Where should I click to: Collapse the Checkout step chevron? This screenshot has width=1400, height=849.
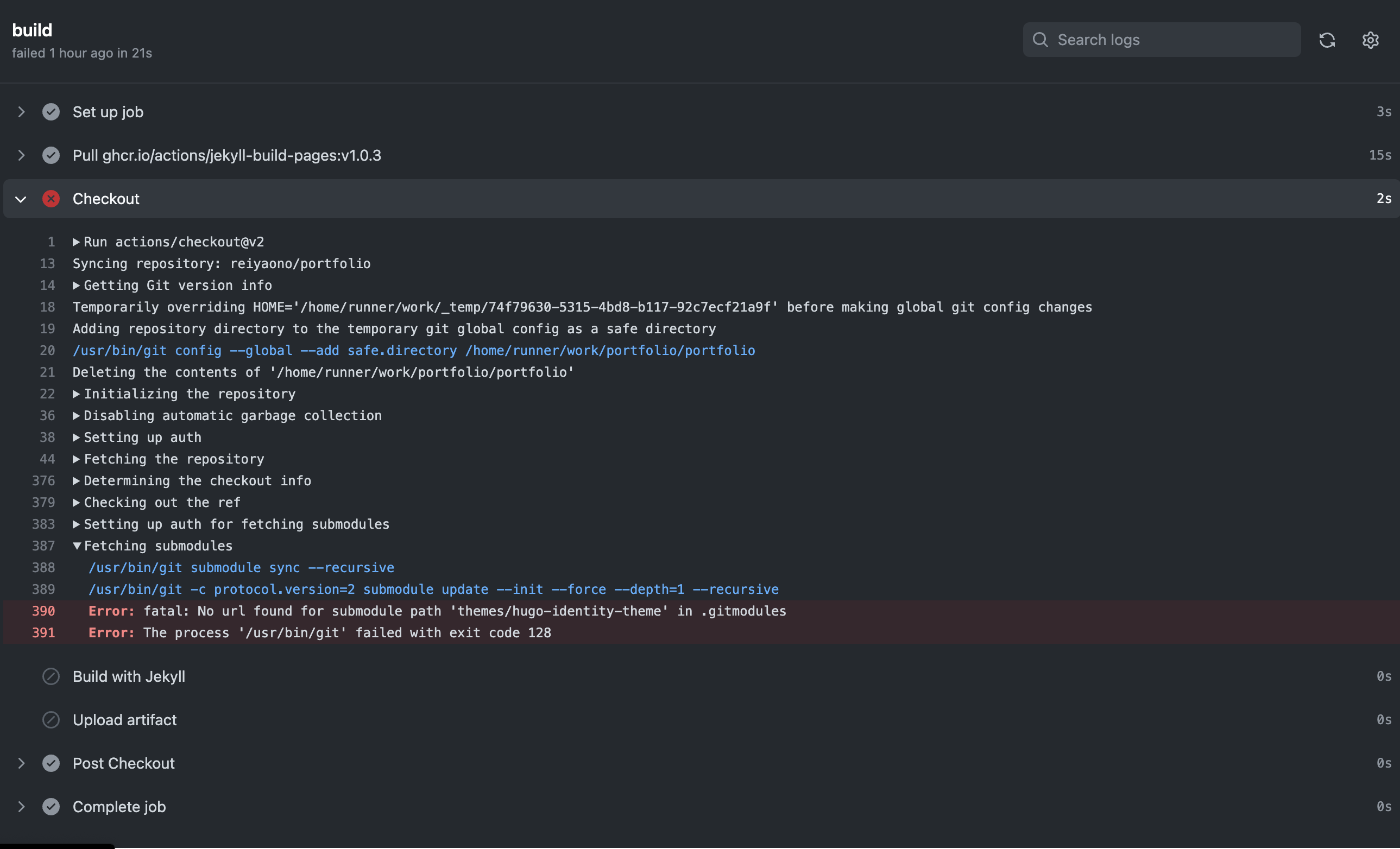(21, 199)
